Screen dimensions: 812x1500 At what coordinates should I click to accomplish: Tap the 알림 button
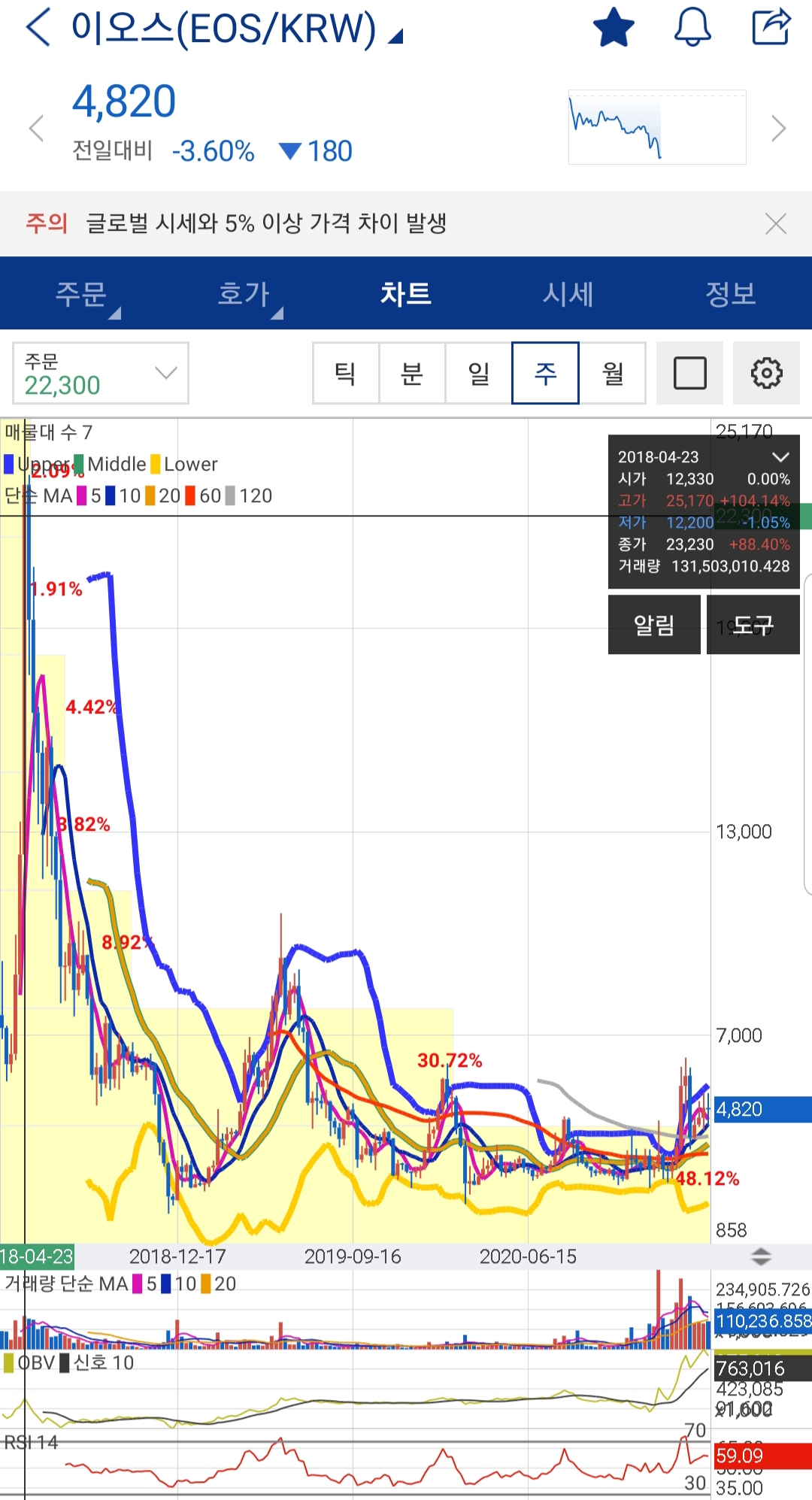tap(654, 625)
